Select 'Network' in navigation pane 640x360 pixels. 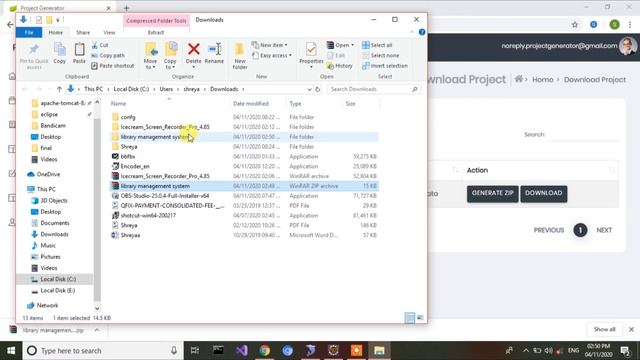click(47, 305)
